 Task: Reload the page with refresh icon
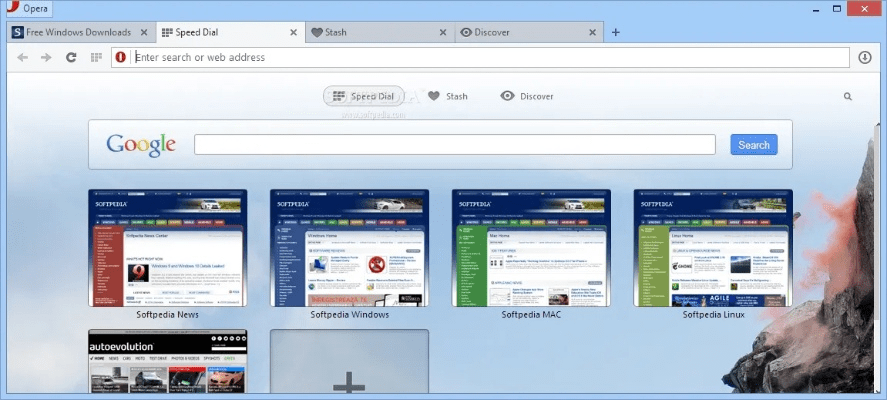tap(71, 57)
